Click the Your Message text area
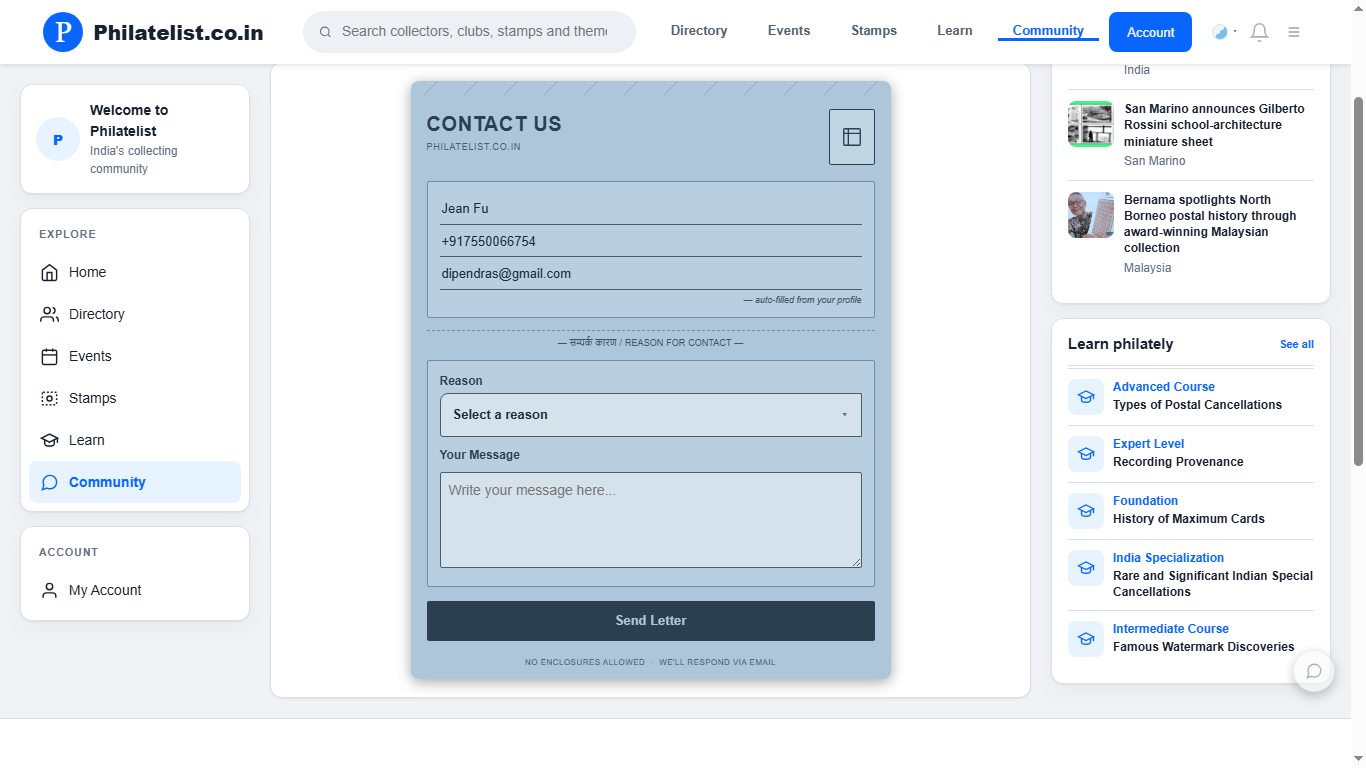 [x=651, y=520]
